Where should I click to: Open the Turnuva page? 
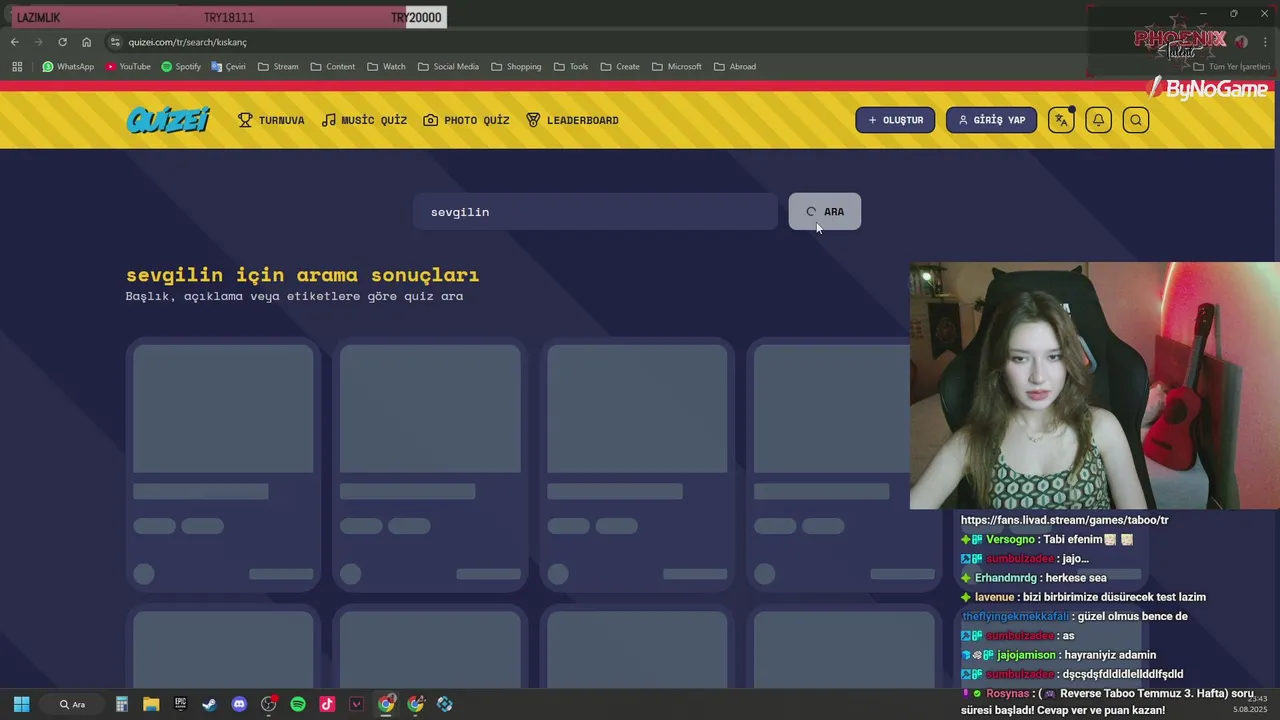tap(271, 120)
